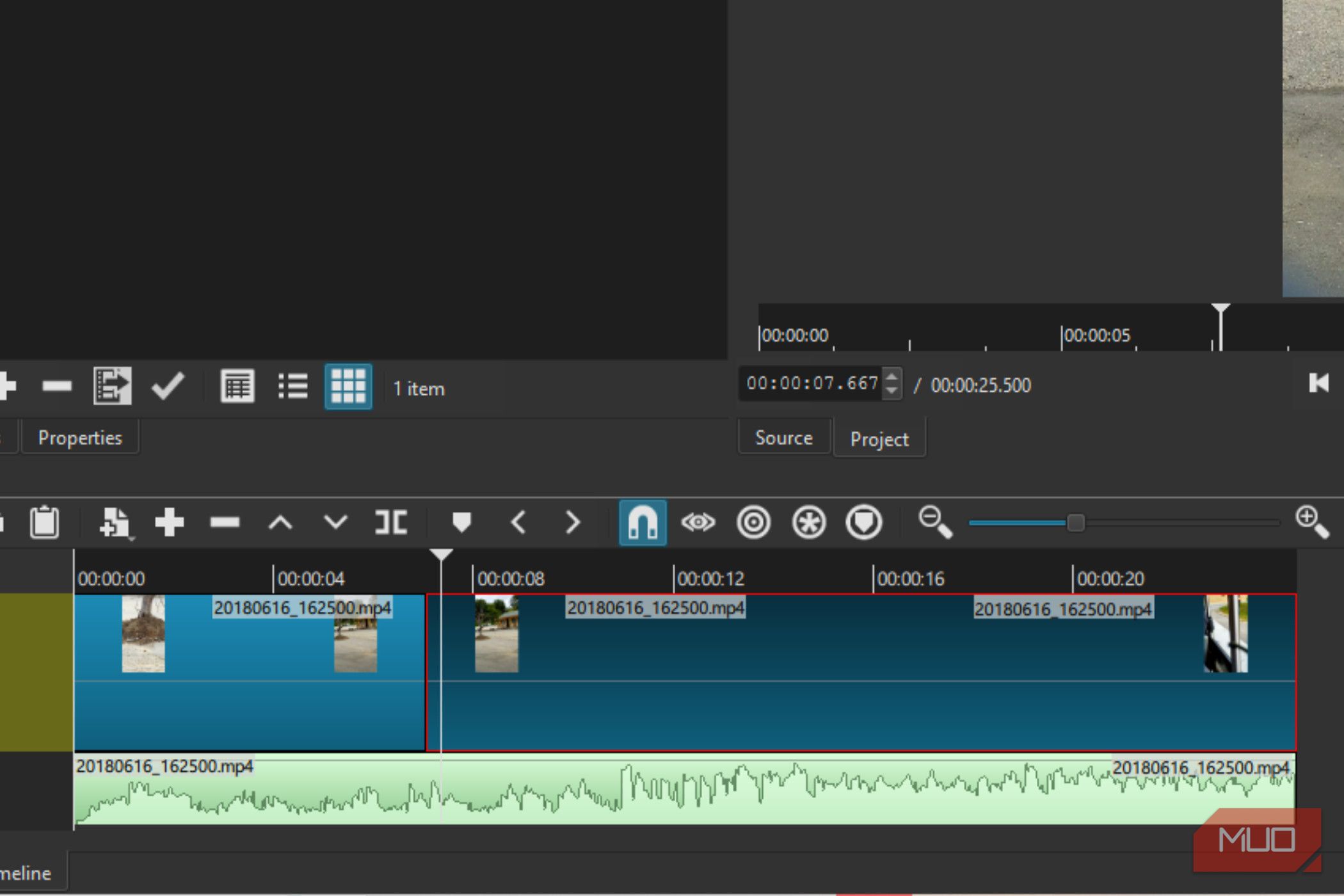
Task: Decrease timecode with the down stepper
Action: [x=892, y=390]
